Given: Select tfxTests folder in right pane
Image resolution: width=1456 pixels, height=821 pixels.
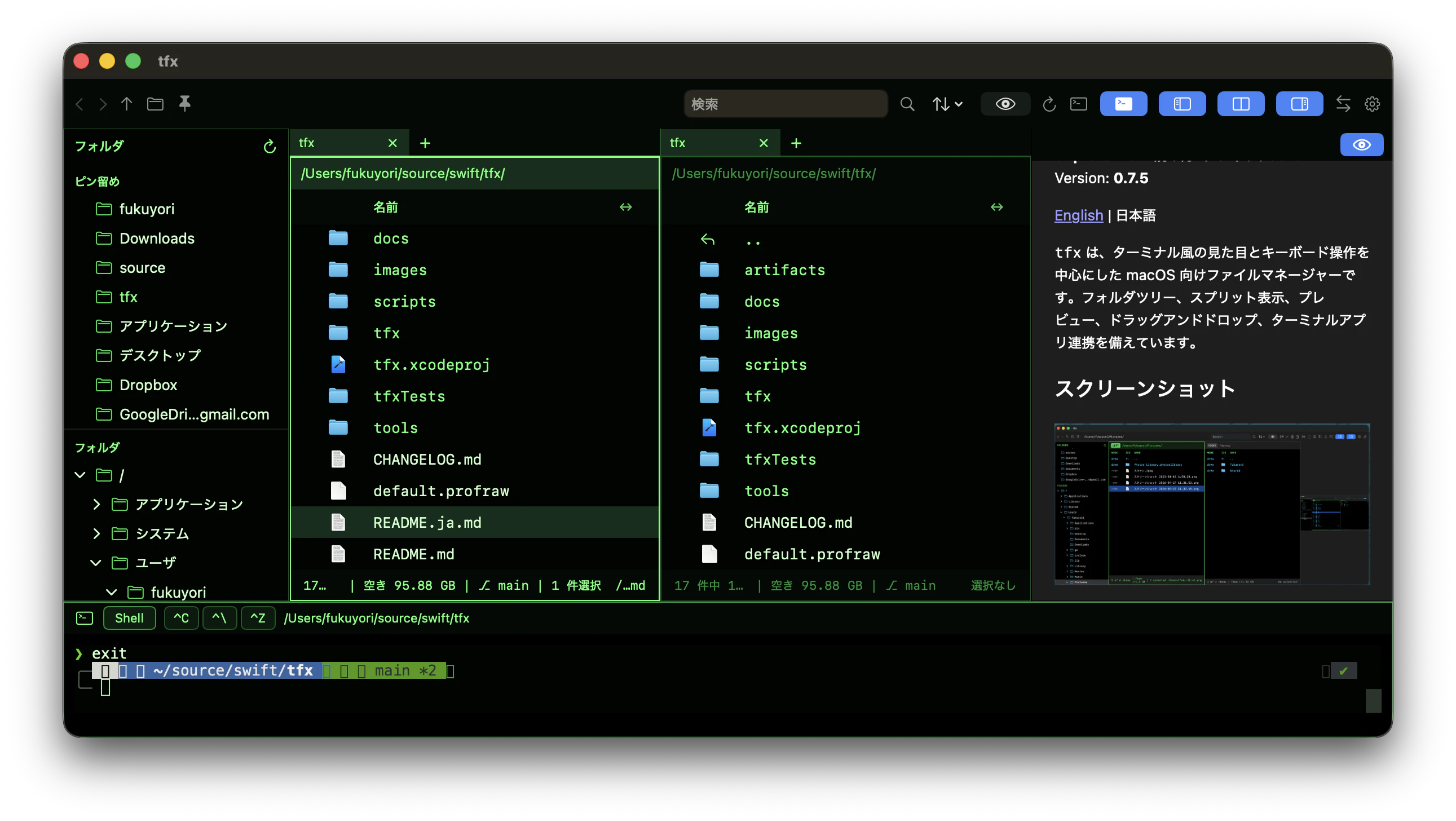Looking at the screenshot, I should coord(845,460).
